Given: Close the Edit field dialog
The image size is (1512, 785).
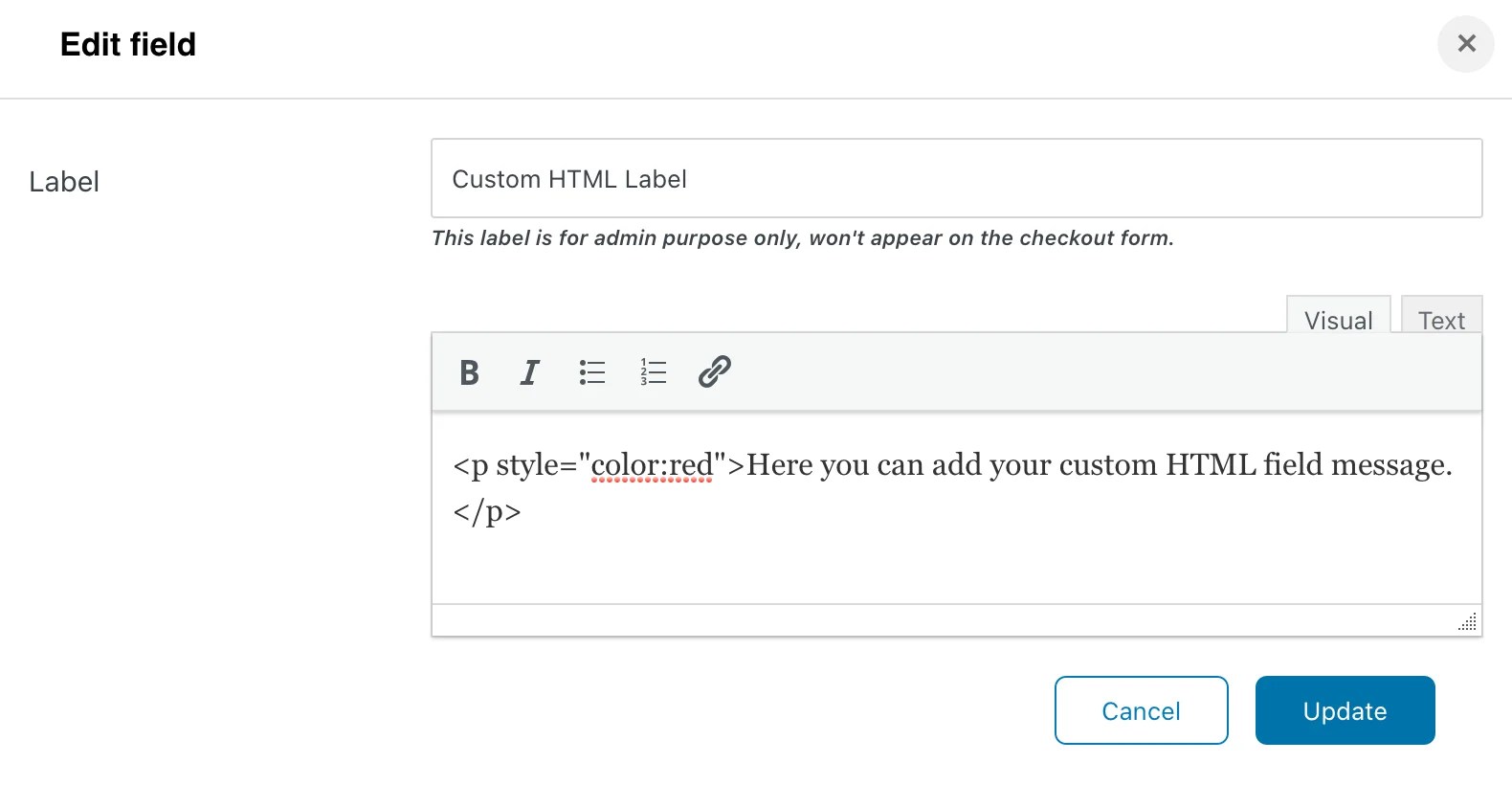Looking at the screenshot, I should 1465,44.
